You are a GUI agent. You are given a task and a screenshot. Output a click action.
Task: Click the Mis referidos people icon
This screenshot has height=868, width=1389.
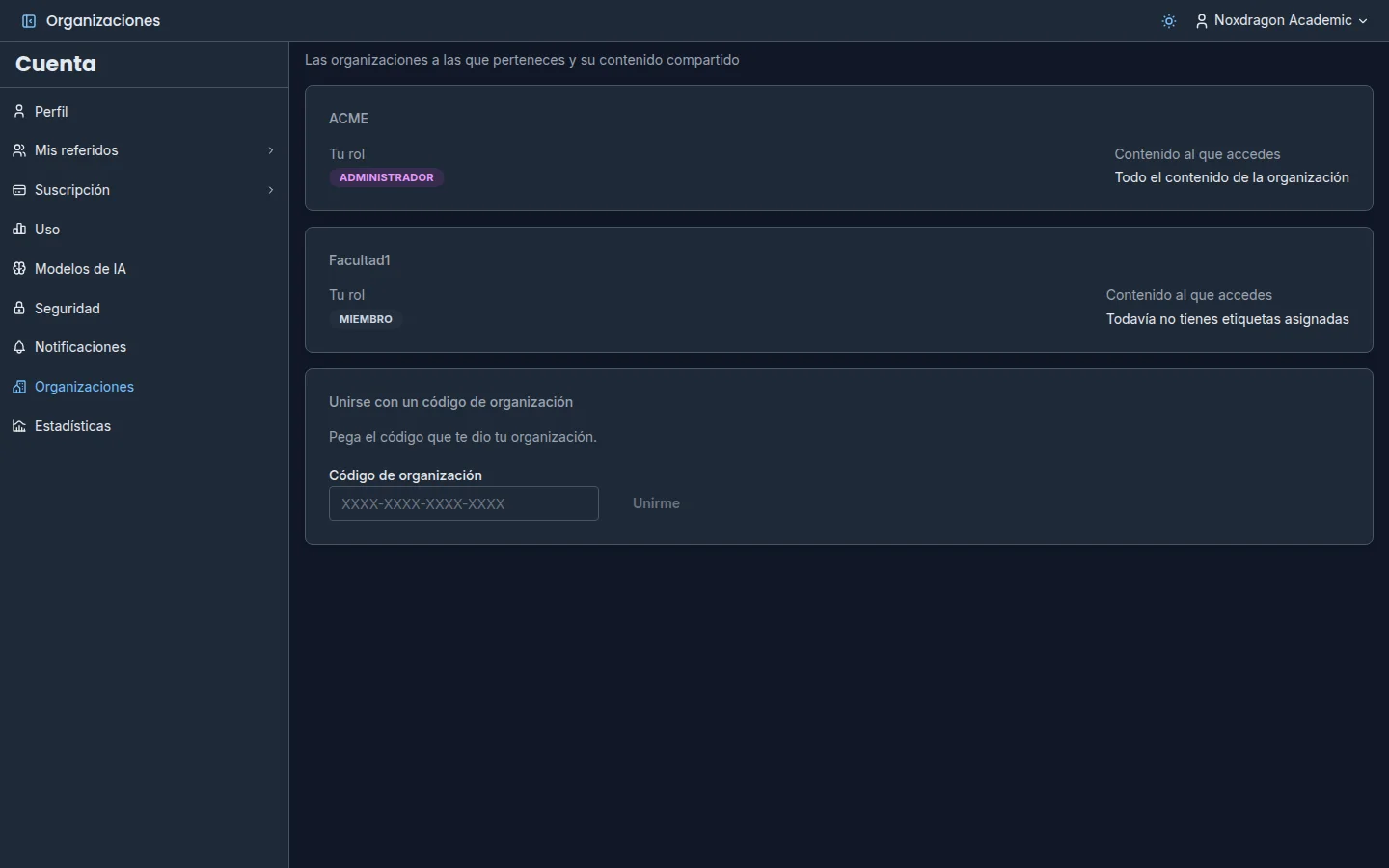tap(19, 150)
